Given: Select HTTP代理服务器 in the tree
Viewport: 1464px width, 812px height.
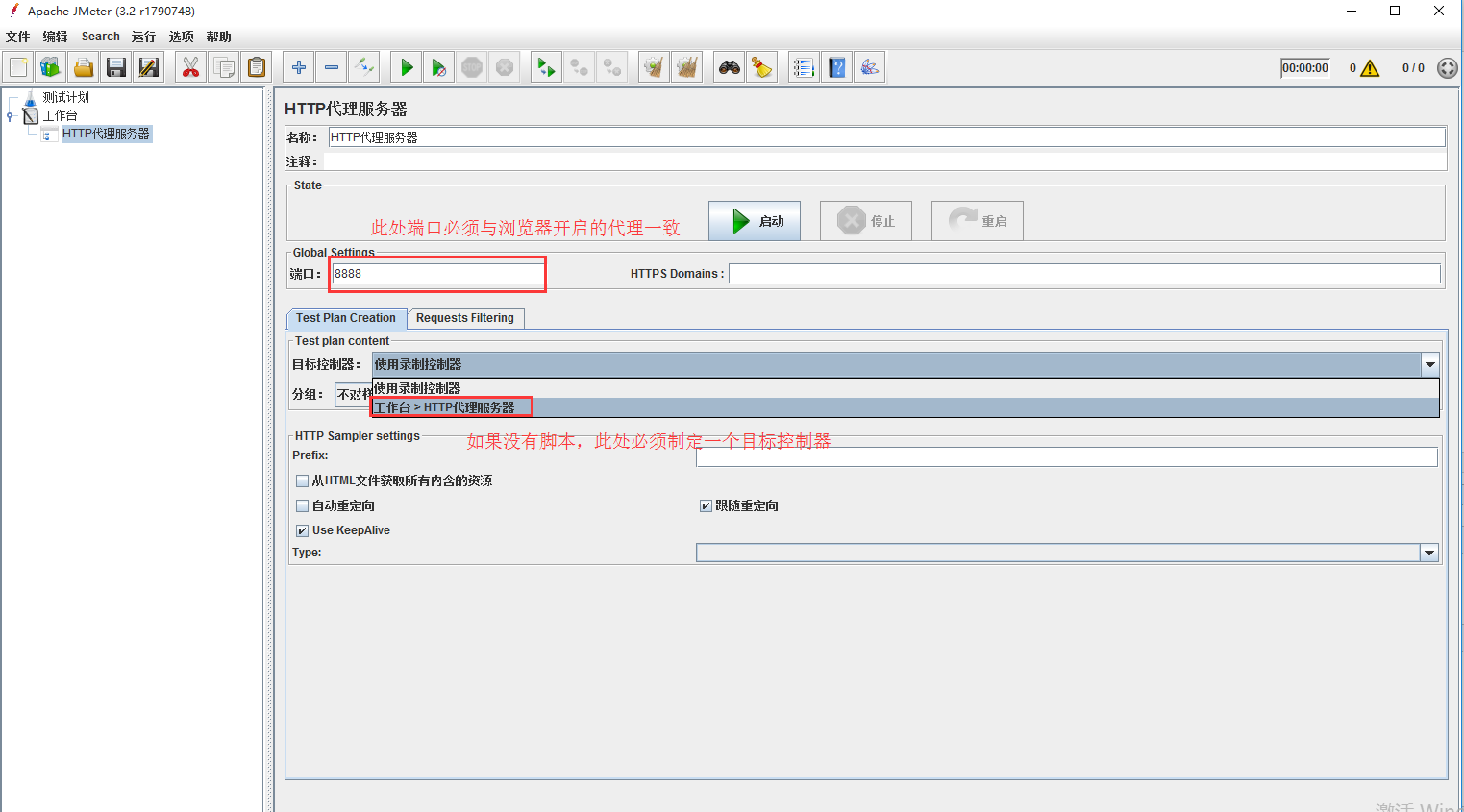Looking at the screenshot, I should click(106, 134).
